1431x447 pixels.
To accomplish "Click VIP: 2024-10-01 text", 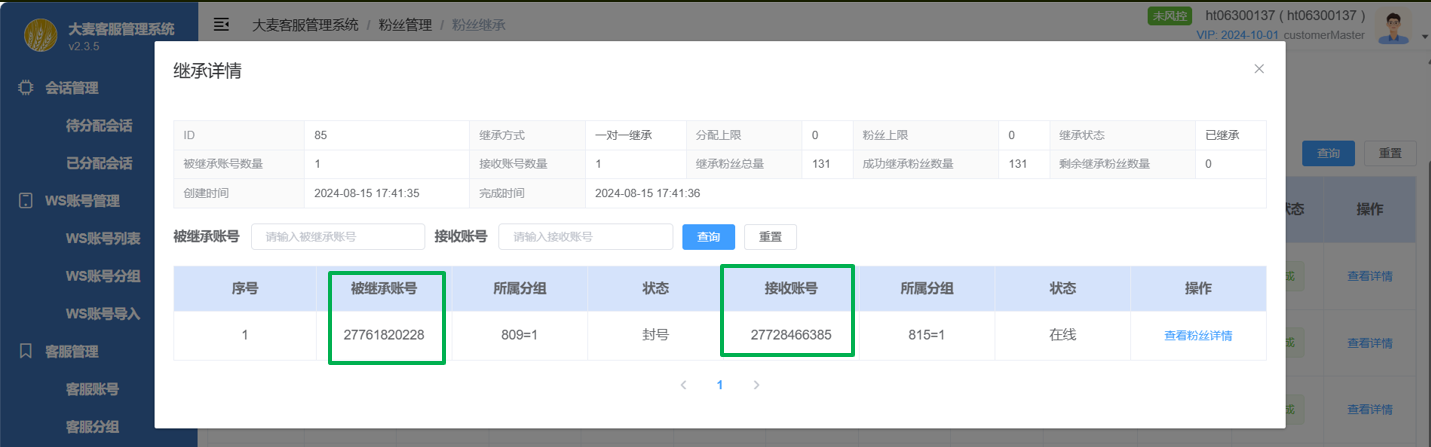I will [x=1238, y=35].
